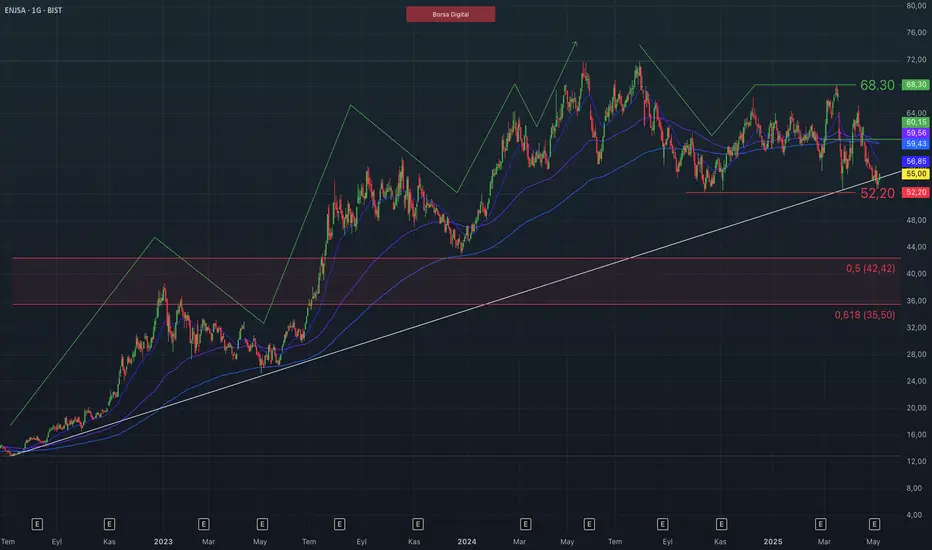Click the earnings marker above Mar 2023

203,524
